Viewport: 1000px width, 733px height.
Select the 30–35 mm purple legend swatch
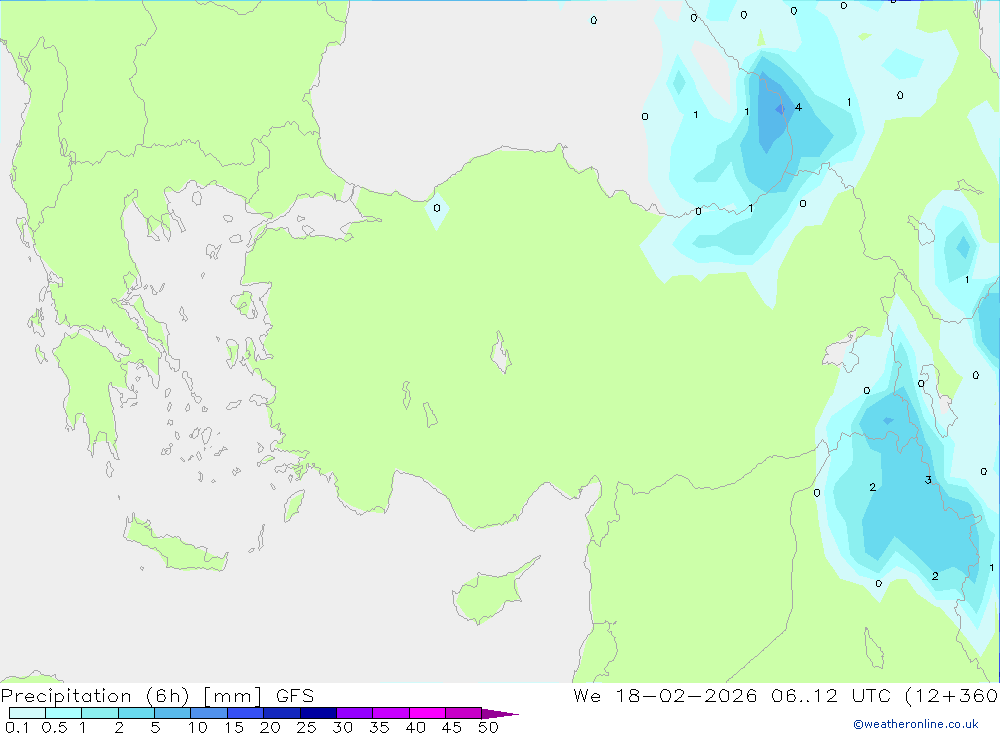[355, 713]
